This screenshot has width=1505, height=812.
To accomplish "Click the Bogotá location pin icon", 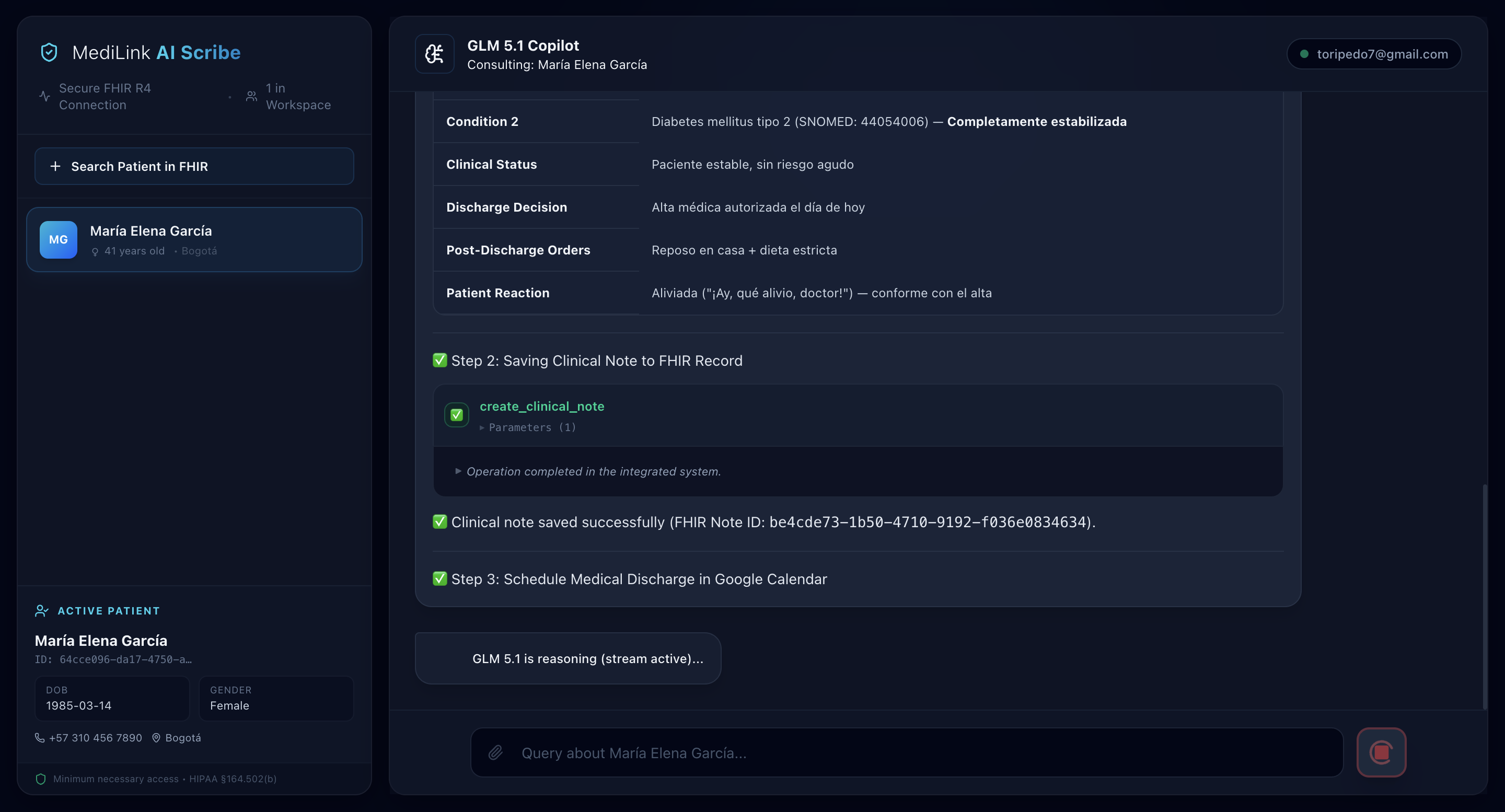I will pyautogui.click(x=156, y=738).
